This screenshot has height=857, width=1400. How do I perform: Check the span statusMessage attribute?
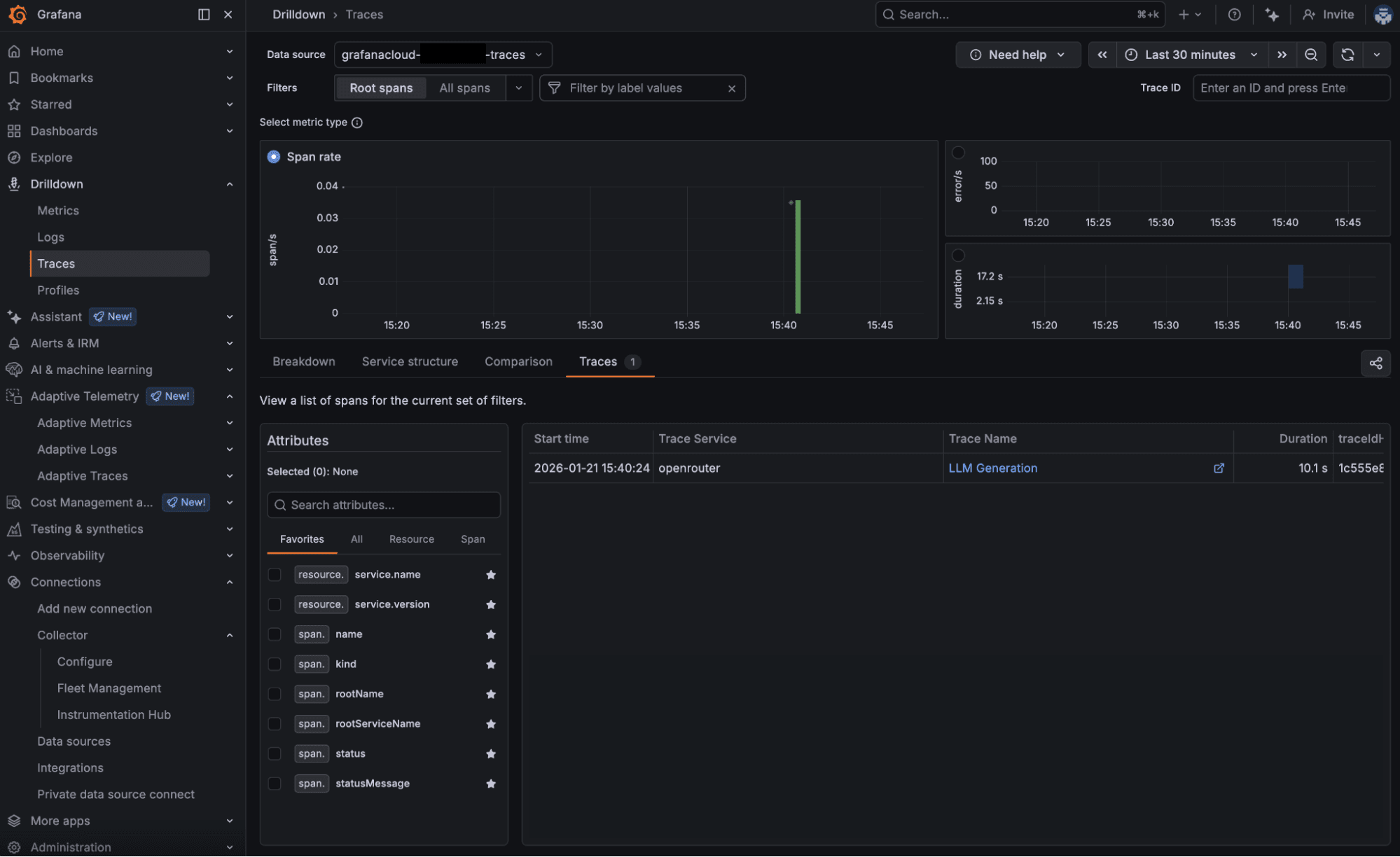(275, 783)
